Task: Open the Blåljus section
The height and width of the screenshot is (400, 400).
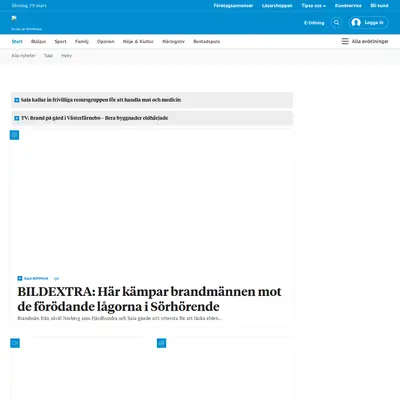Action: [x=38, y=41]
